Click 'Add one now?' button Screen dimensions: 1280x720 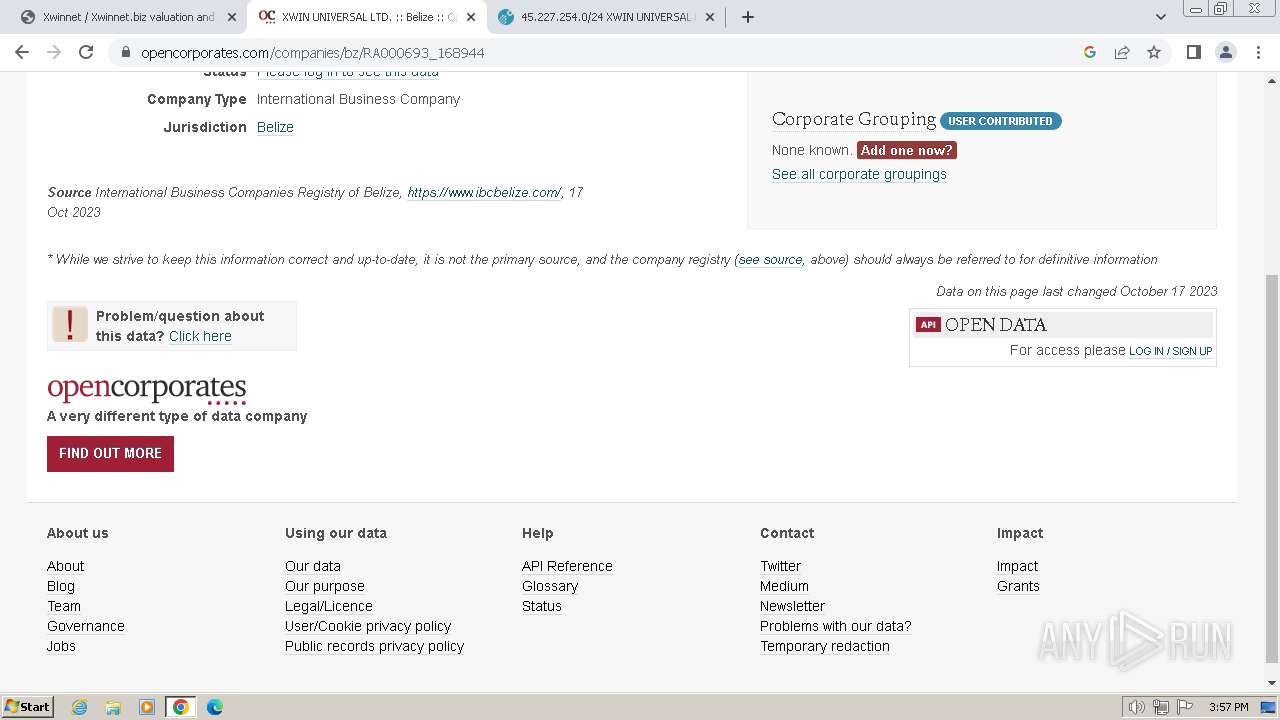point(907,150)
